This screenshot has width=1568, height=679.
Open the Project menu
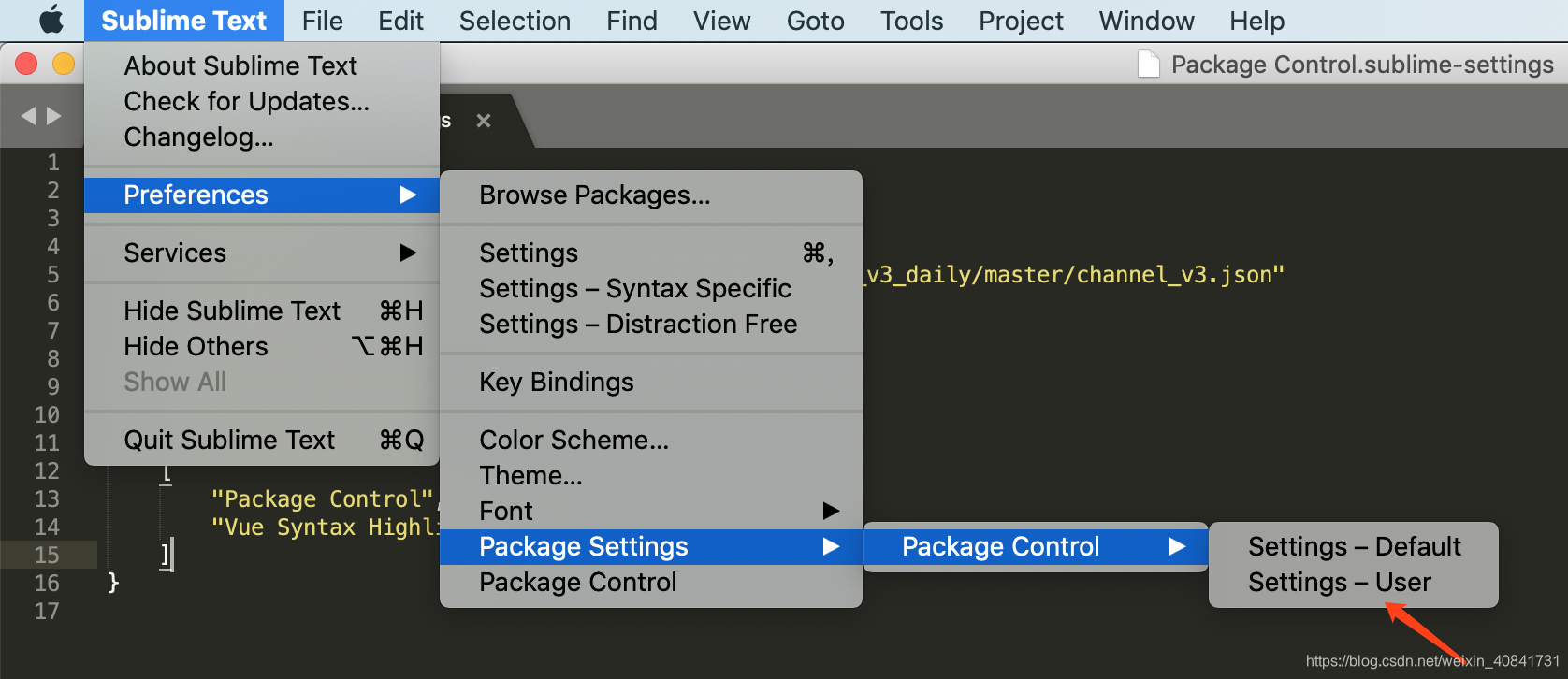1021,21
